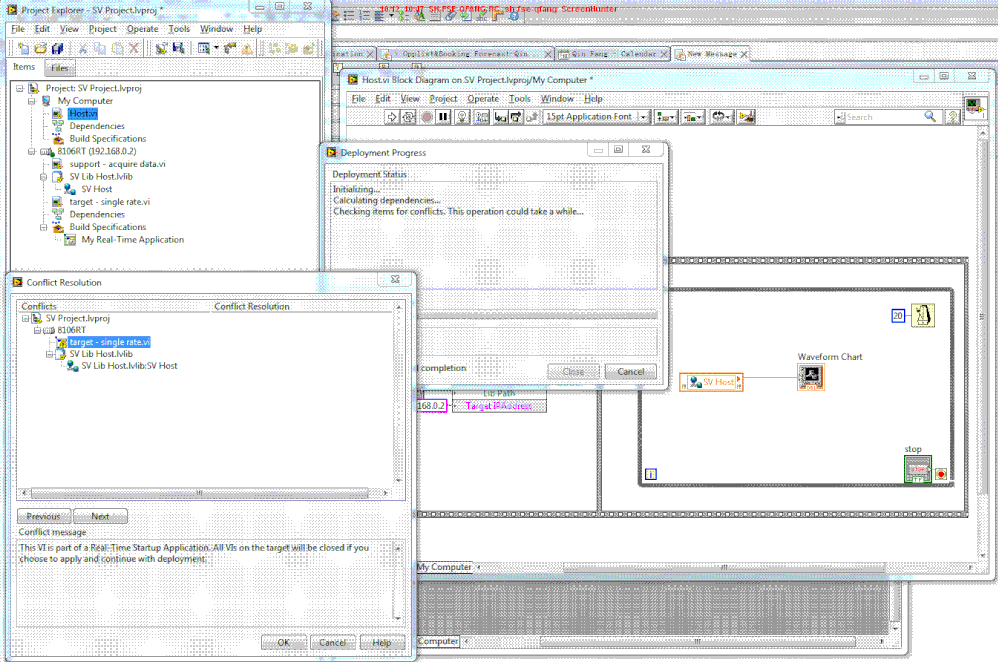
Task: Click Waveform Chart terminal on block diagram
Action: (810, 377)
